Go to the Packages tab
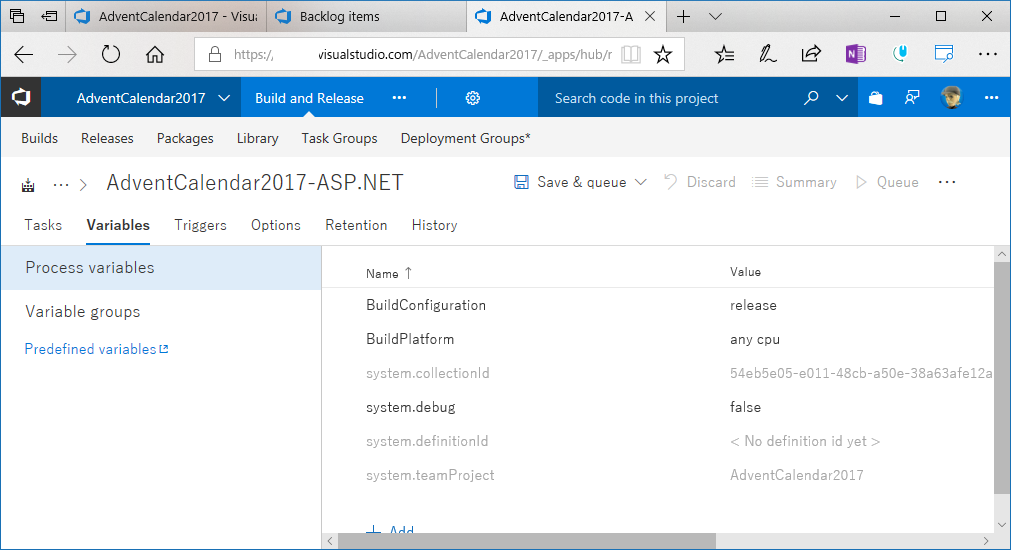This screenshot has width=1011, height=550. 185,138
